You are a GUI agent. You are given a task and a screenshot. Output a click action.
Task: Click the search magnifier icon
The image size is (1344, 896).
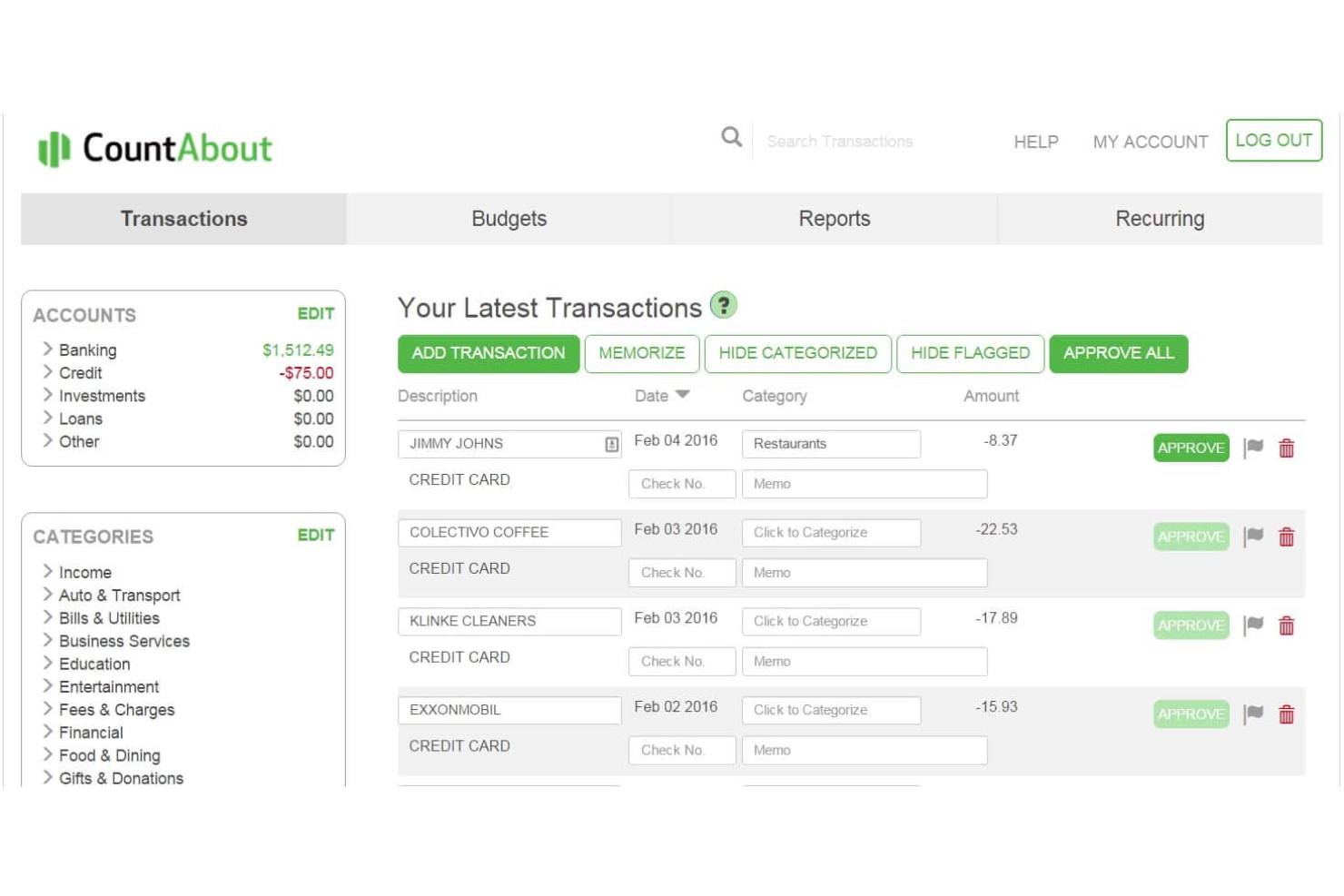coord(731,138)
